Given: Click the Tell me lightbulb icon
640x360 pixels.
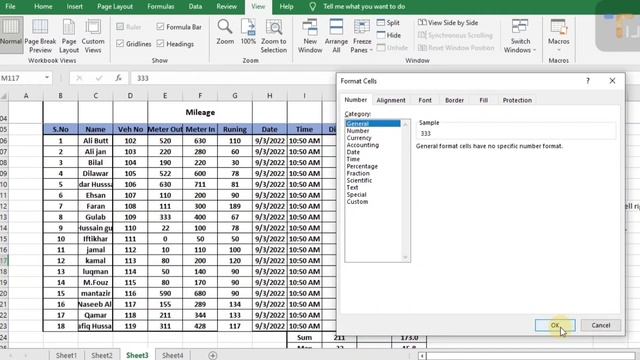Looking at the screenshot, I should tap(313, 7).
